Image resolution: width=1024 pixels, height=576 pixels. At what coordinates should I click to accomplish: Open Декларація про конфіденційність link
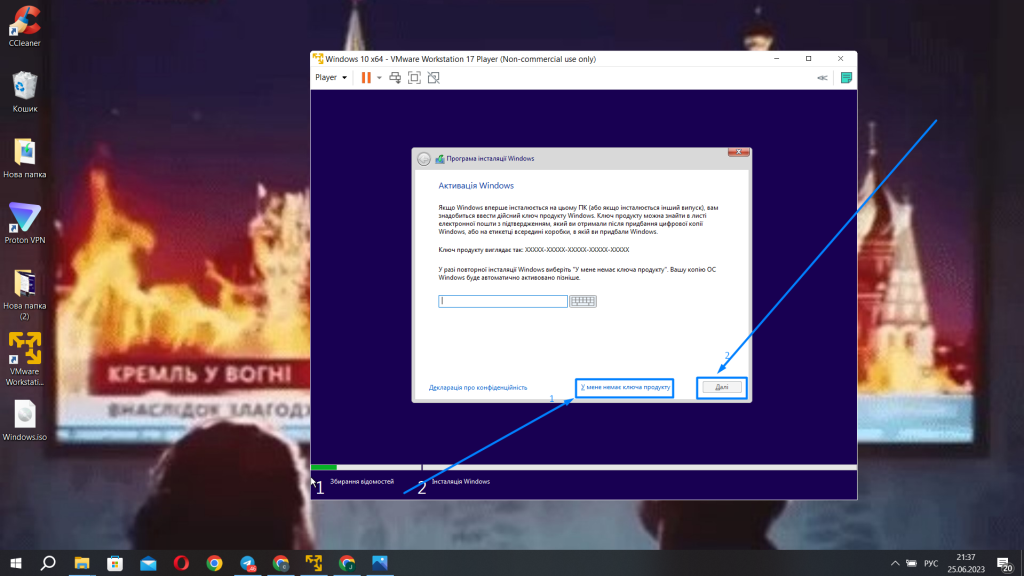[478, 387]
